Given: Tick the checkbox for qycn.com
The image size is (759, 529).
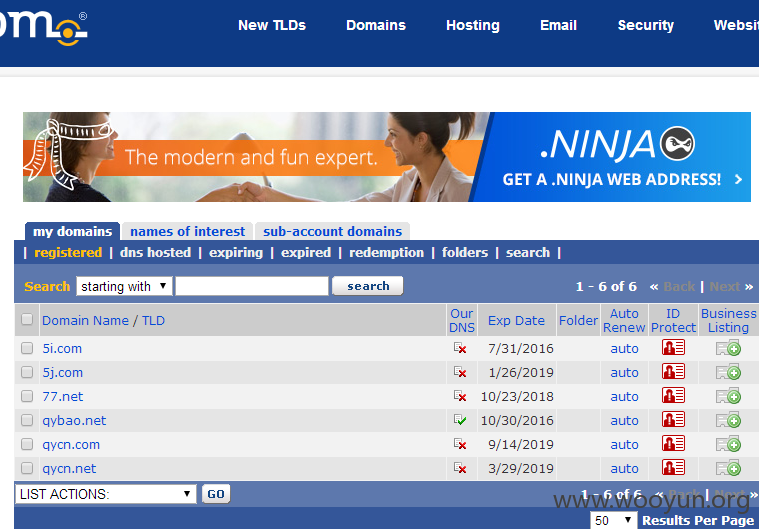Looking at the screenshot, I should tap(27, 444).
